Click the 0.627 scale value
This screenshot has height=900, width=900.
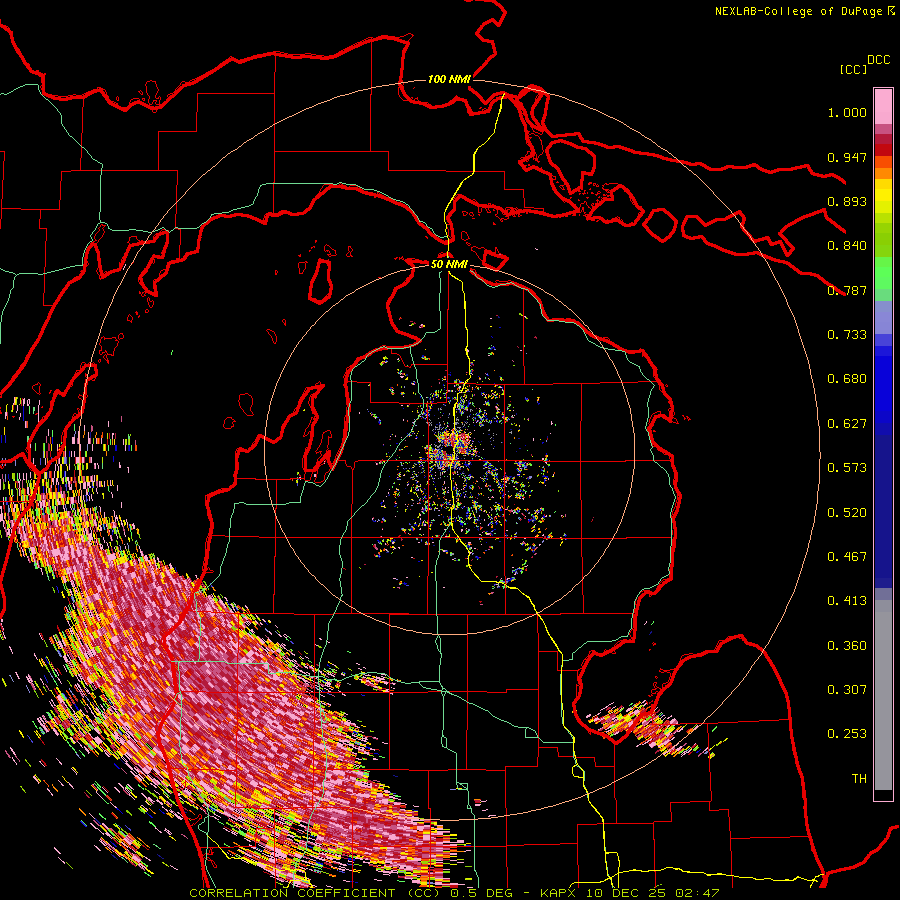tap(847, 424)
